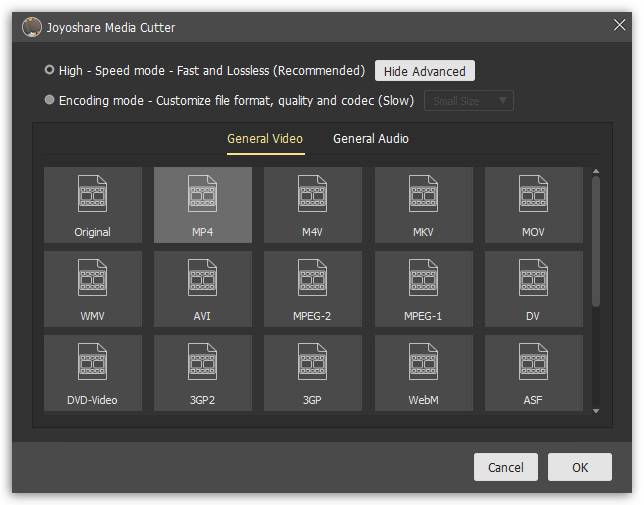Pick the DV format tile
This screenshot has height=505, width=644.
click(534, 289)
